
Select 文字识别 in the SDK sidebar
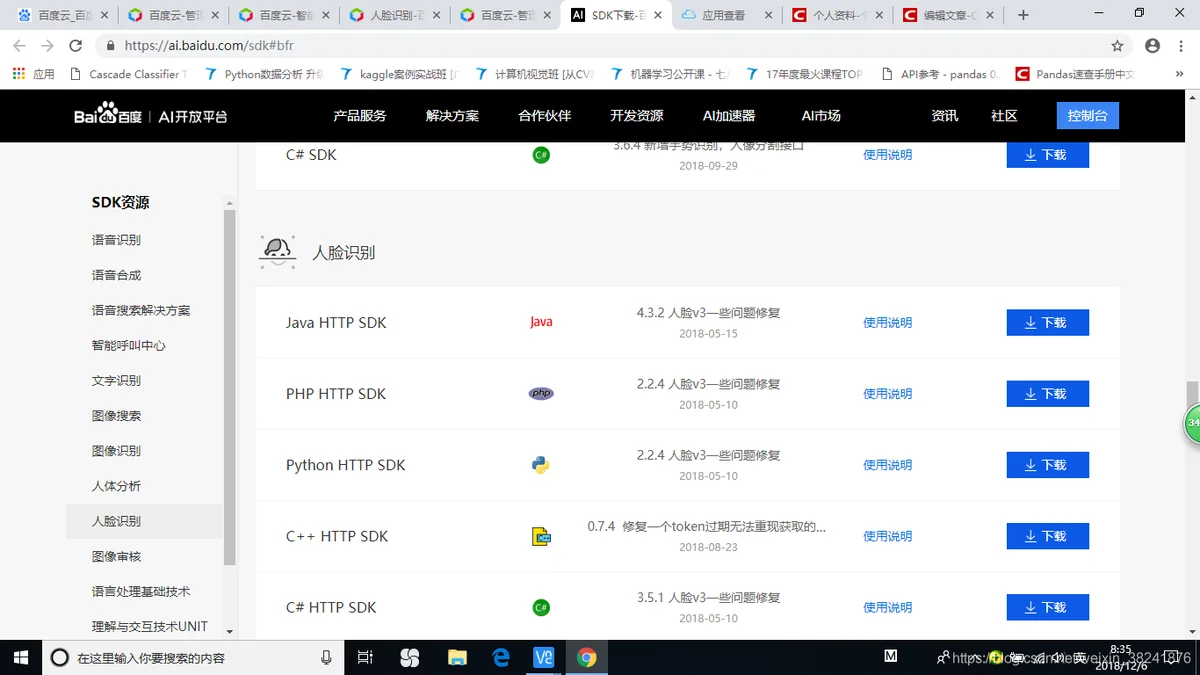pos(116,380)
